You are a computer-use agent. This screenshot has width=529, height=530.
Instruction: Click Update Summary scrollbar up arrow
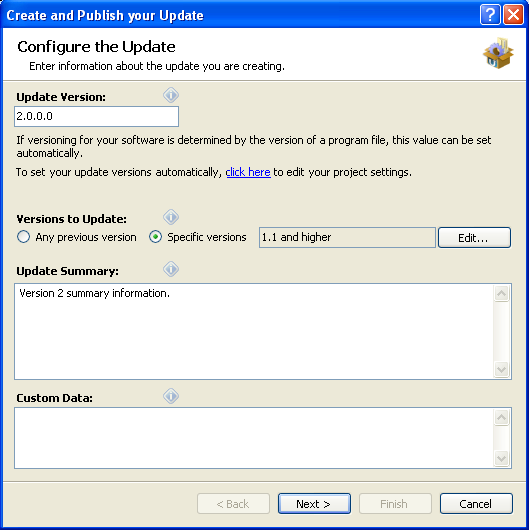[501, 293]
